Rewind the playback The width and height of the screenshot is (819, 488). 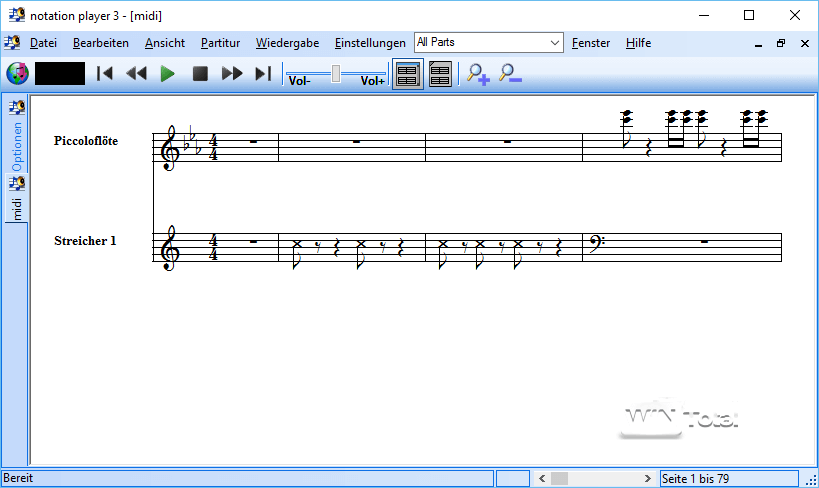tap(136, 74)
